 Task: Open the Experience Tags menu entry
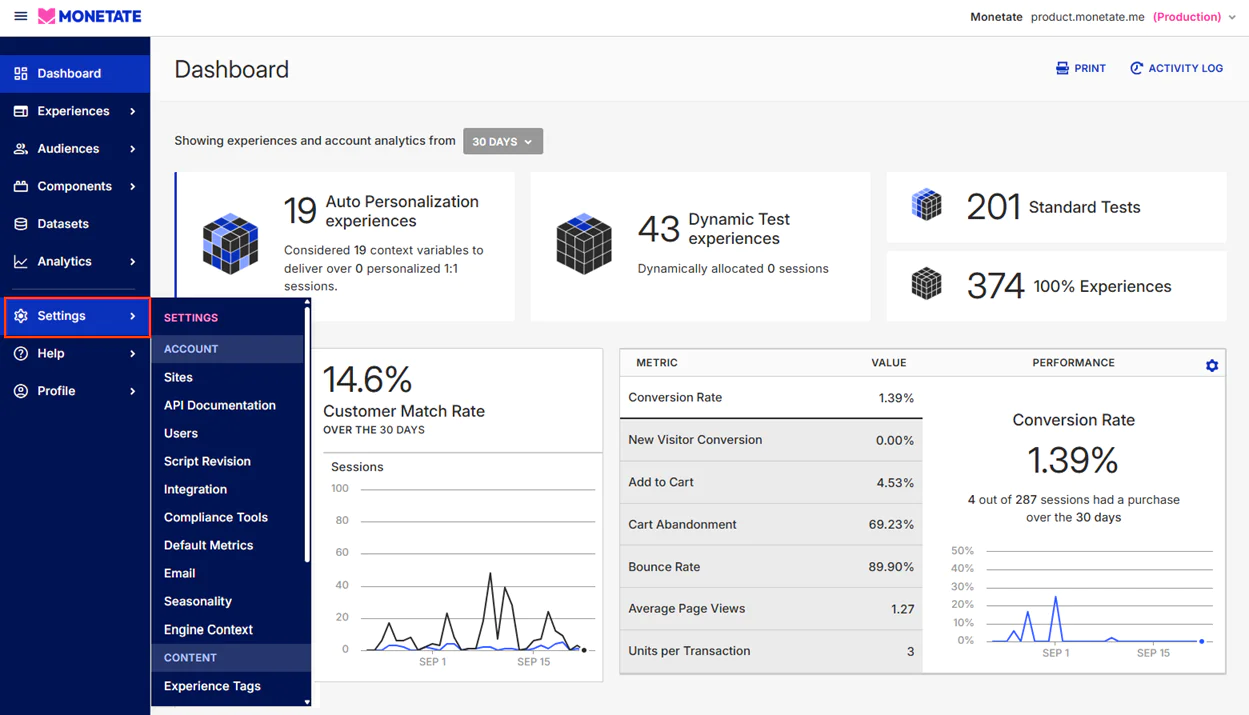click(x=212, y=687)
